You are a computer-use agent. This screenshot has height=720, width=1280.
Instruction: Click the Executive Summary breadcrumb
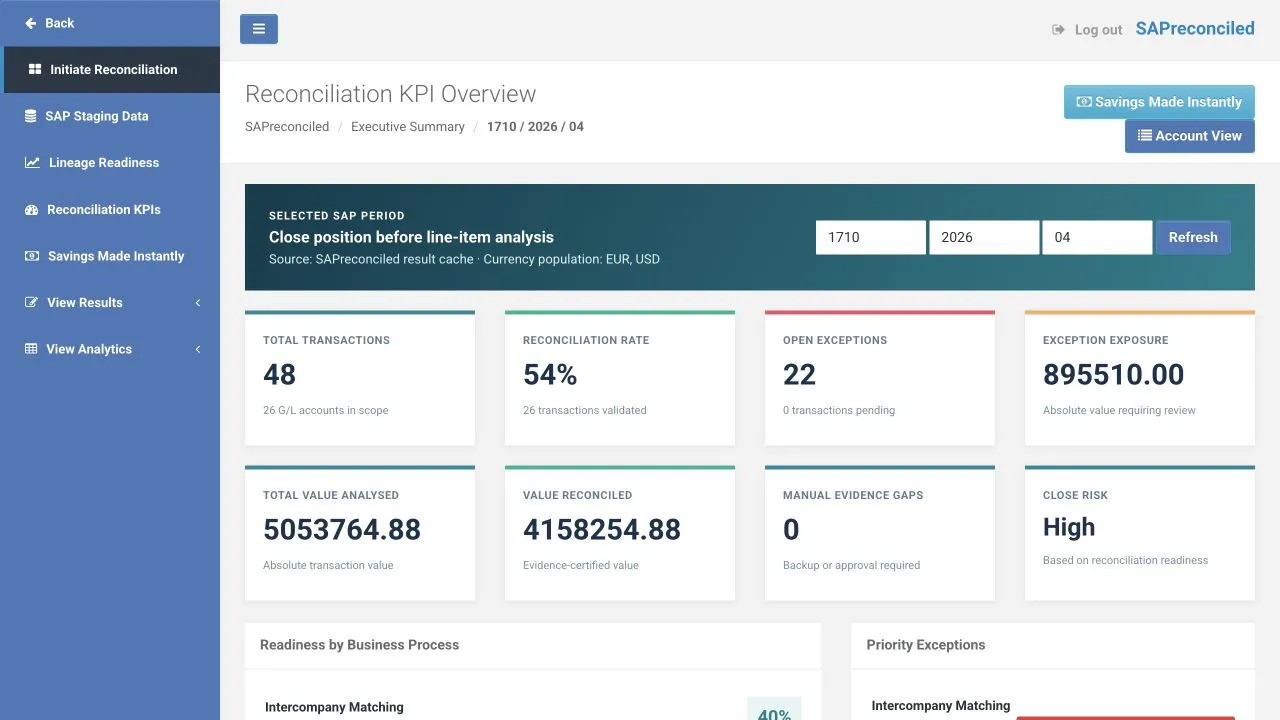click(408, 127)
